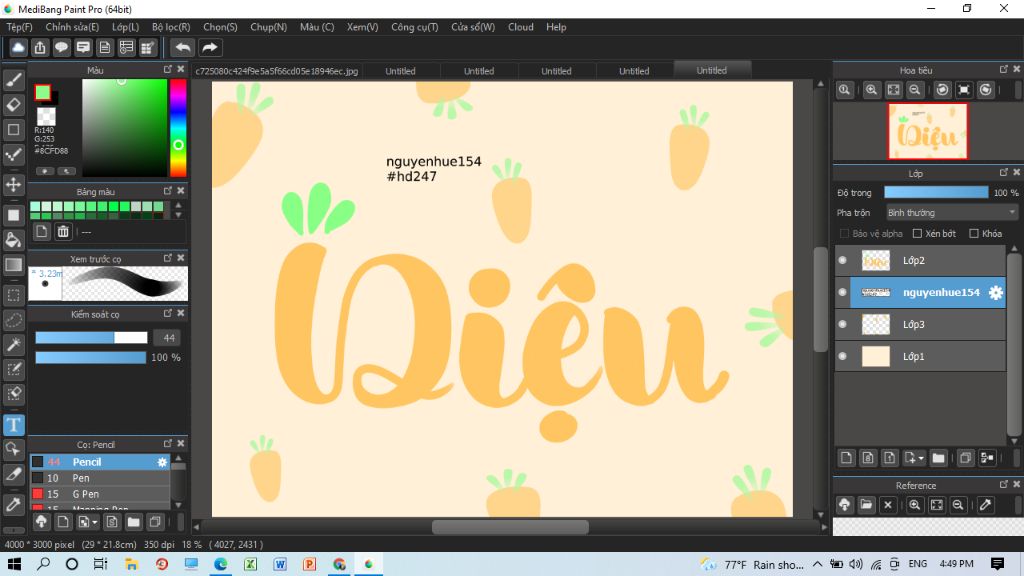Screen dimensions: 1024x576
Task: Adjust the Độ trong opacity slider
Action: (936, 192)
